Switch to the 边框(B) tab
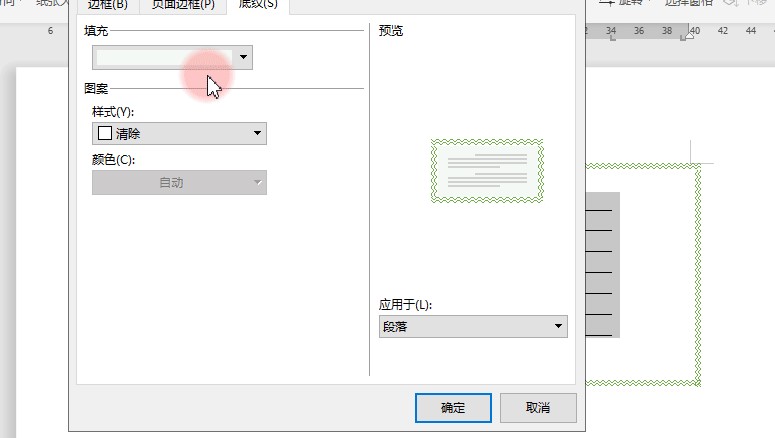 tap(108, 5)
